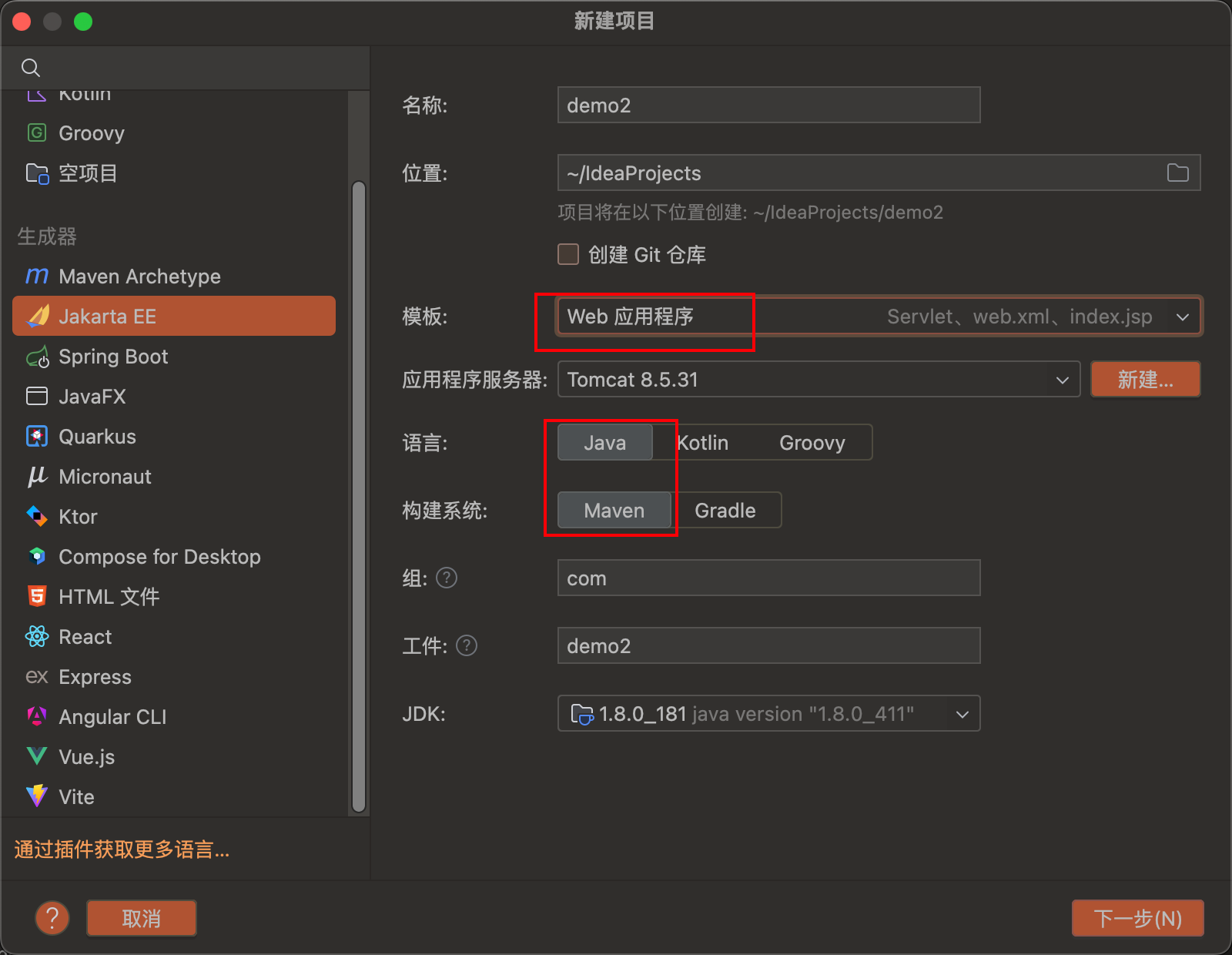Select 空项目 empty project entry
Viewport: 1232px width, 955px height.
click(174, 173)
